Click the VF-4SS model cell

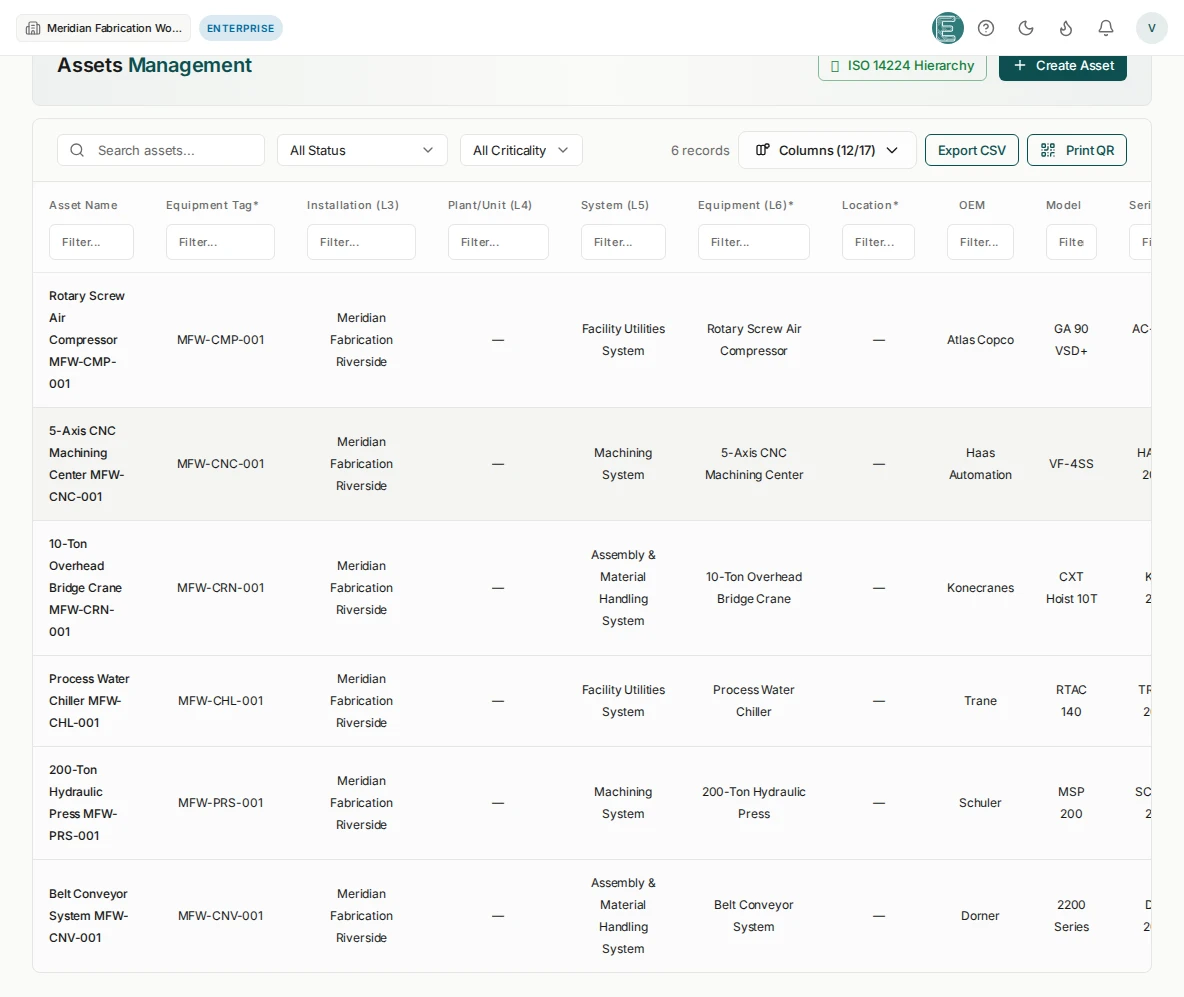pyautogui.click(x=1071, y=464)
